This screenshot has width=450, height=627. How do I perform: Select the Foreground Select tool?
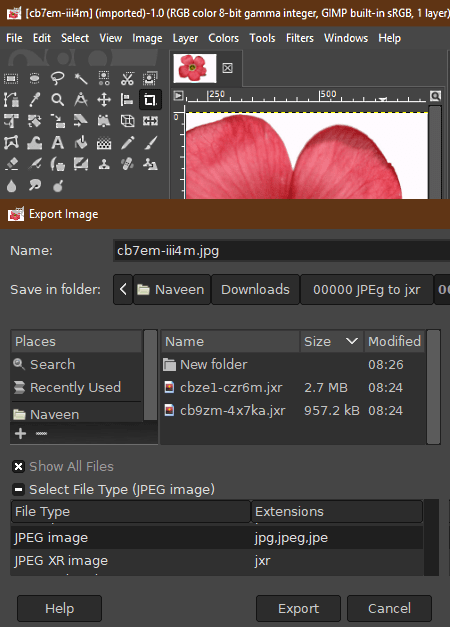(150, 78)
